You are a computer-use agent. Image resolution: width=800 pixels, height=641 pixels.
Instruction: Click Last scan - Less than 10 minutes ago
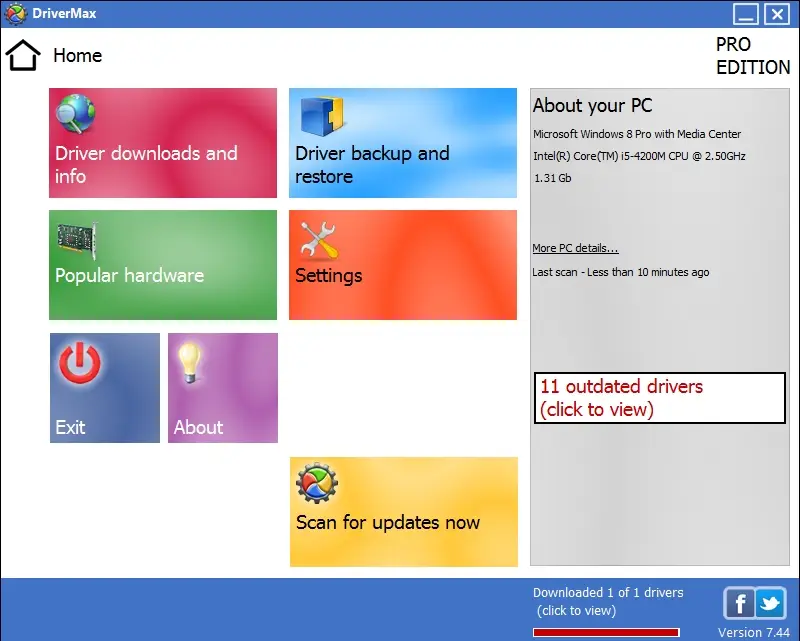click(x=621, y=272)
